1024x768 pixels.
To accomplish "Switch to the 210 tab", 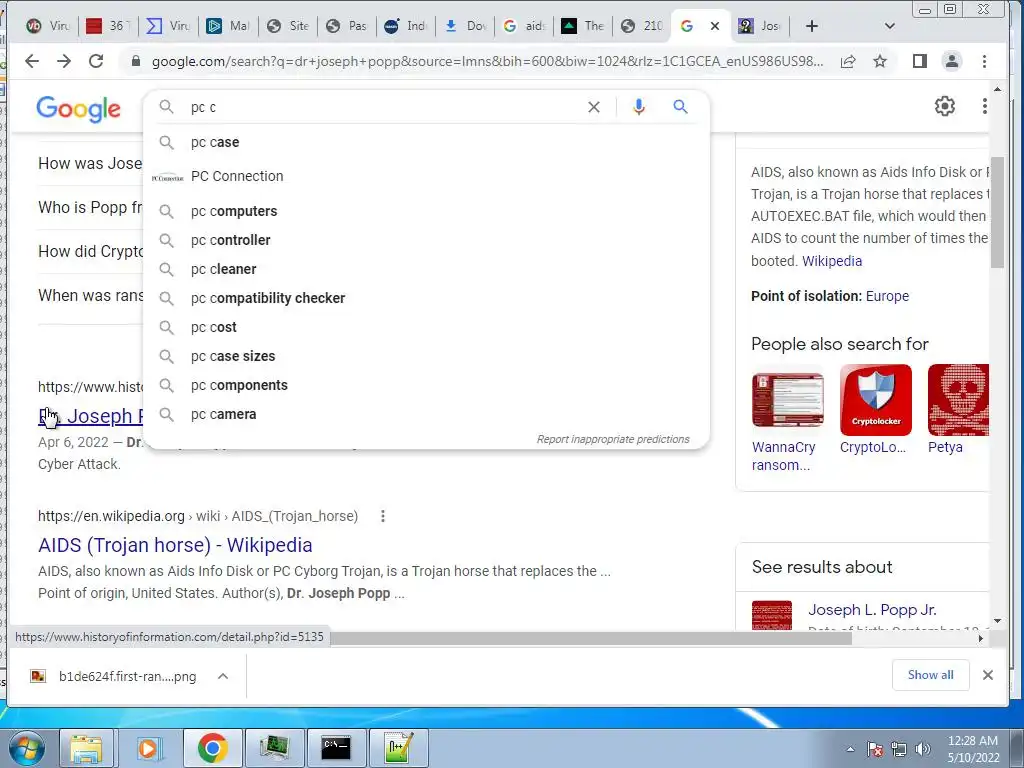I will (642, 26).
